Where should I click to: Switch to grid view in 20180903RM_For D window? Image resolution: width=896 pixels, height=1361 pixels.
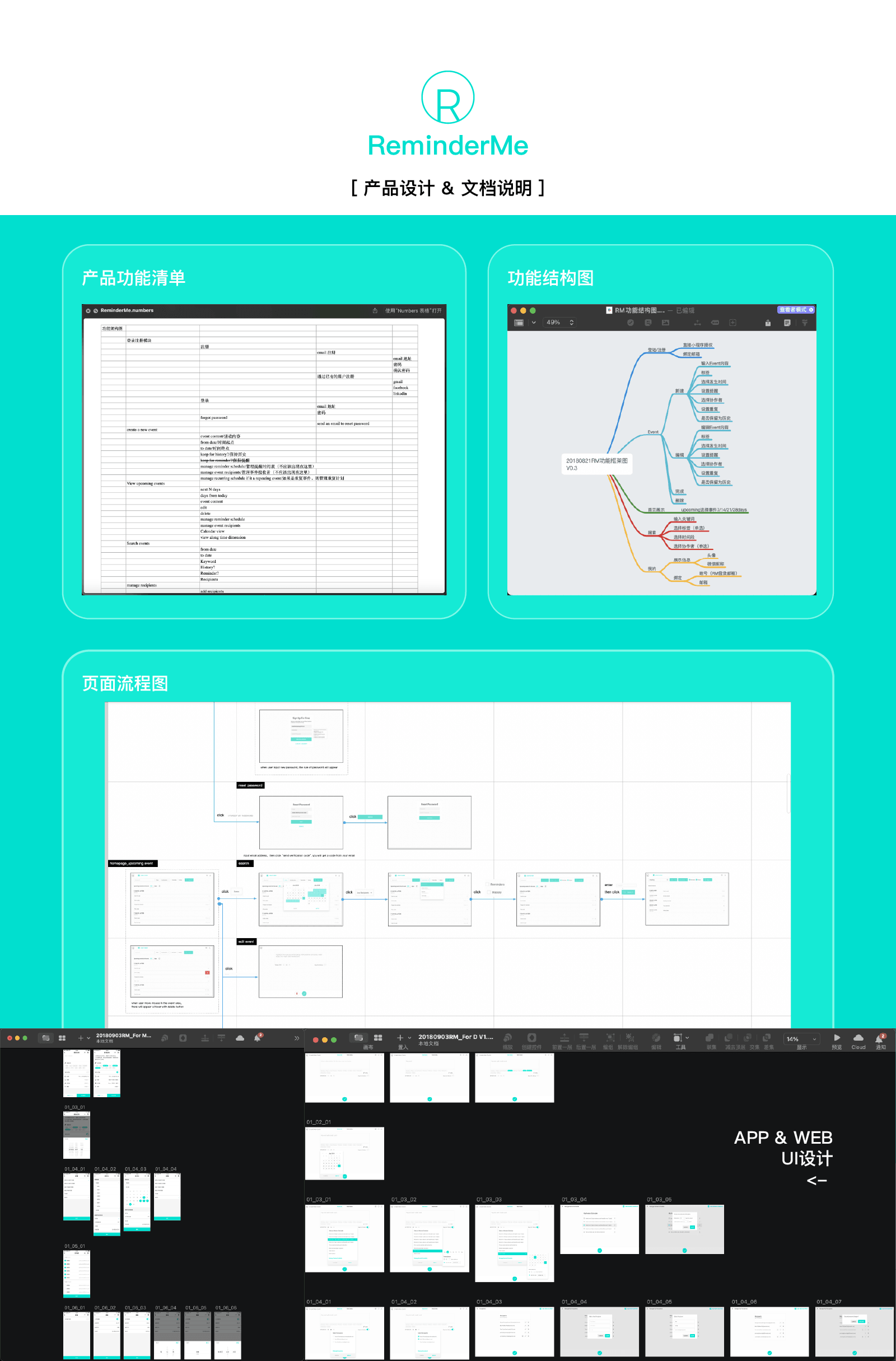[378, 1037]
